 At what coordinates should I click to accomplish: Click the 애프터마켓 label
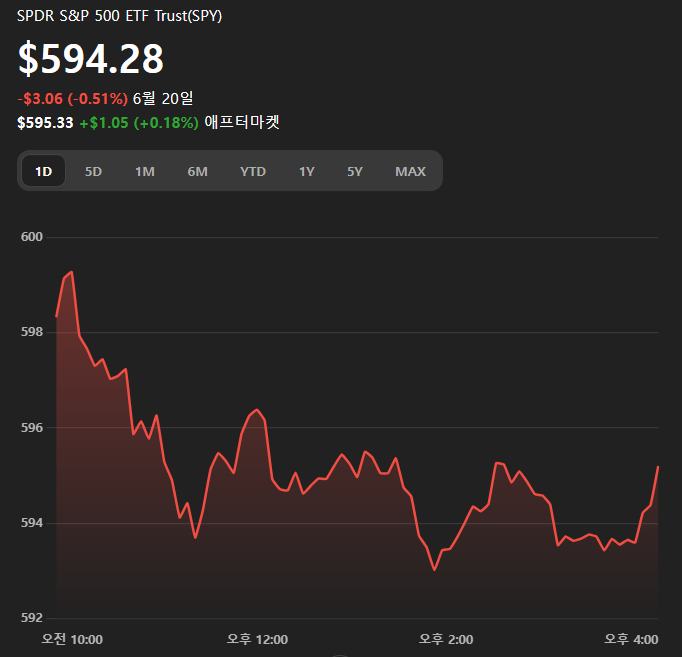coord(242,122)
